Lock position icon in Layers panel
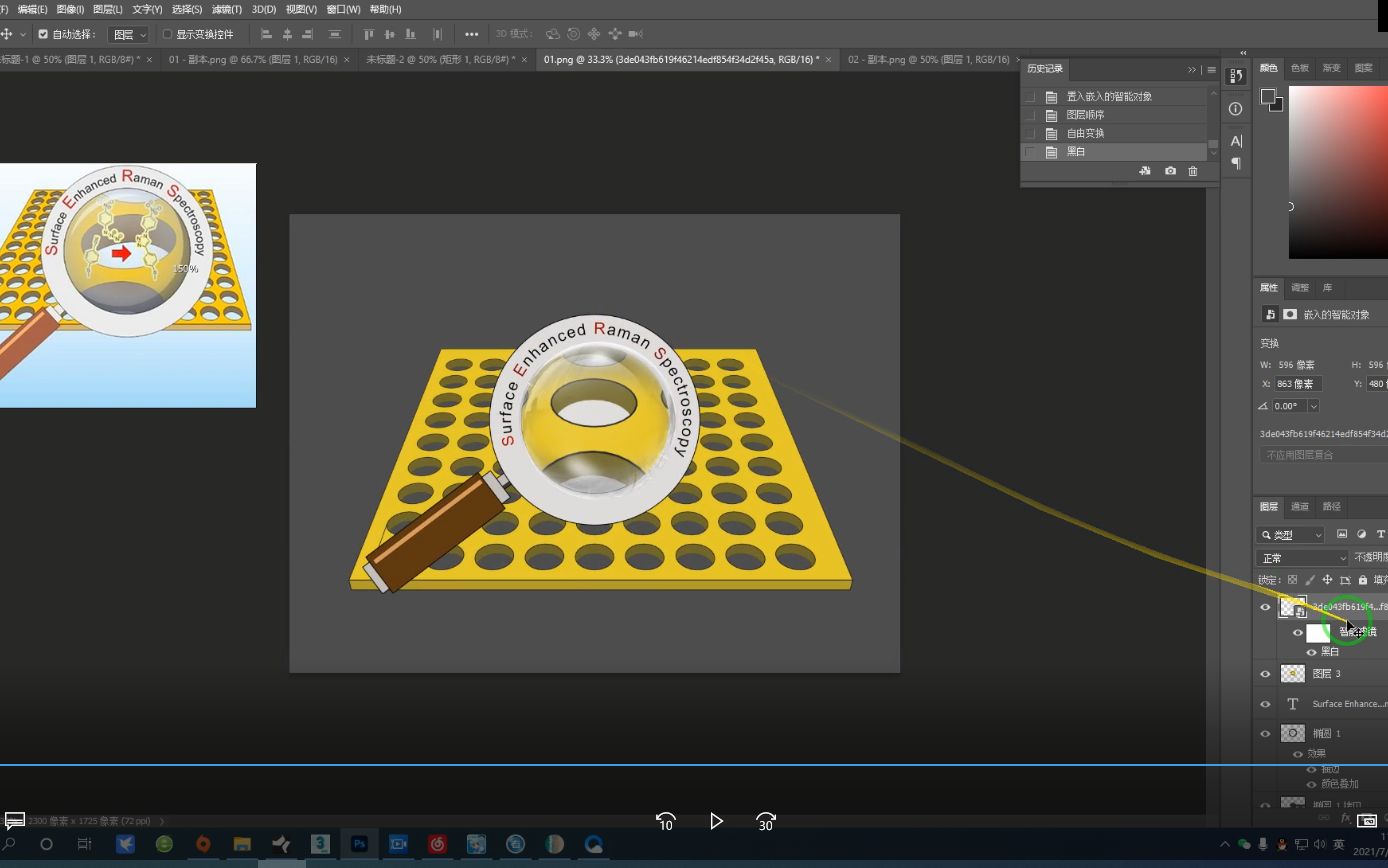The width and height of the screenshot is (1388, 868). coord(1327,580)
